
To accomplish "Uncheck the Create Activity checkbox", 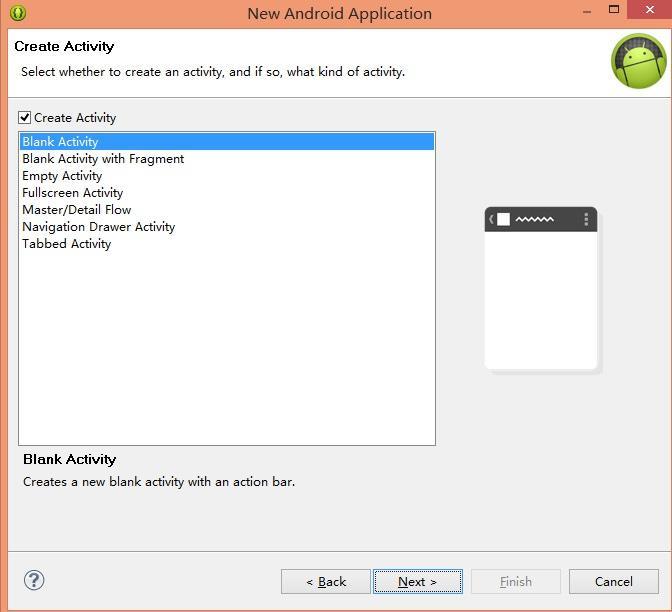I will (x=25, y=118).
